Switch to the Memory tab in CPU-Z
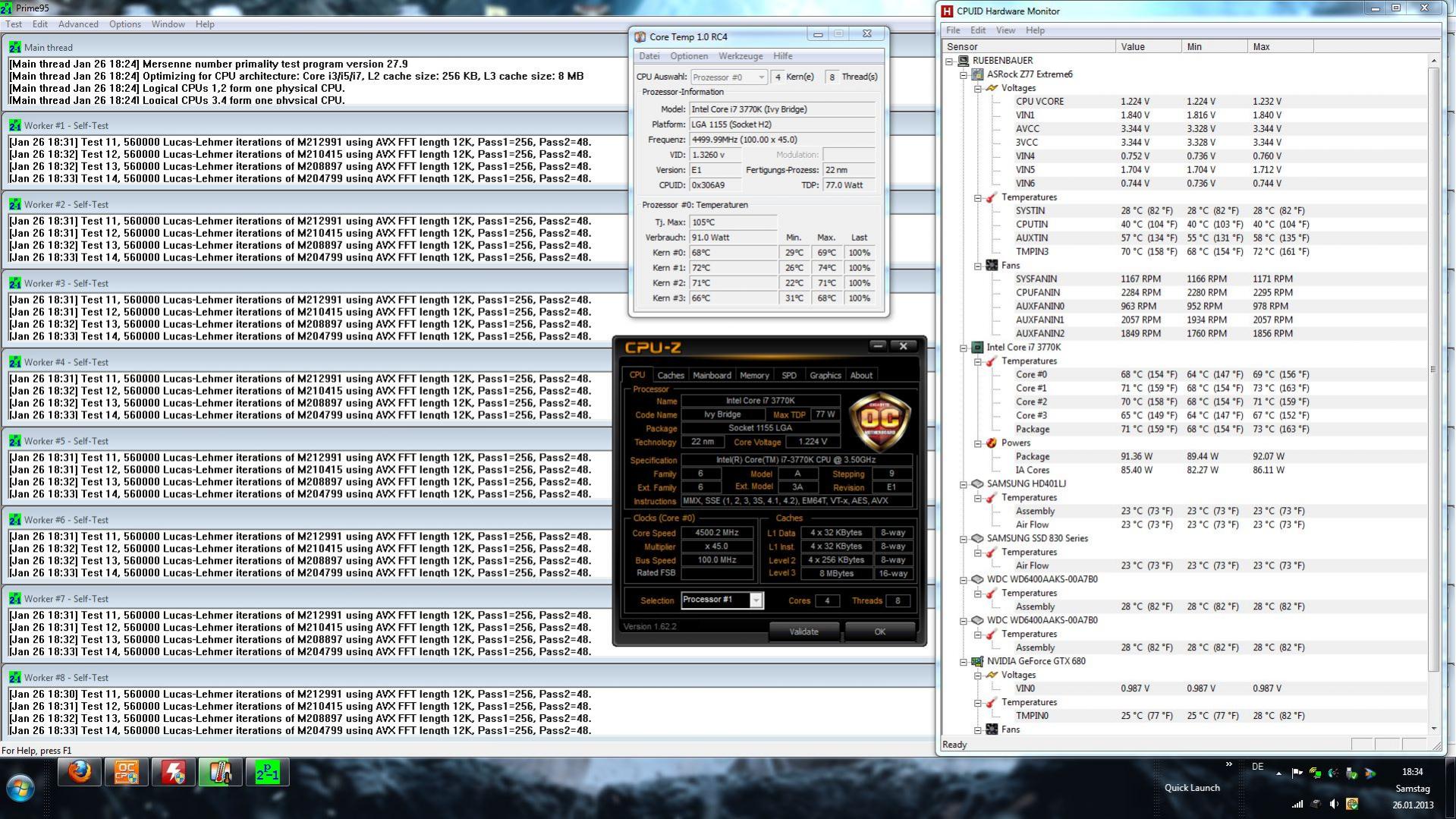1456x819 pixels. 754,375
